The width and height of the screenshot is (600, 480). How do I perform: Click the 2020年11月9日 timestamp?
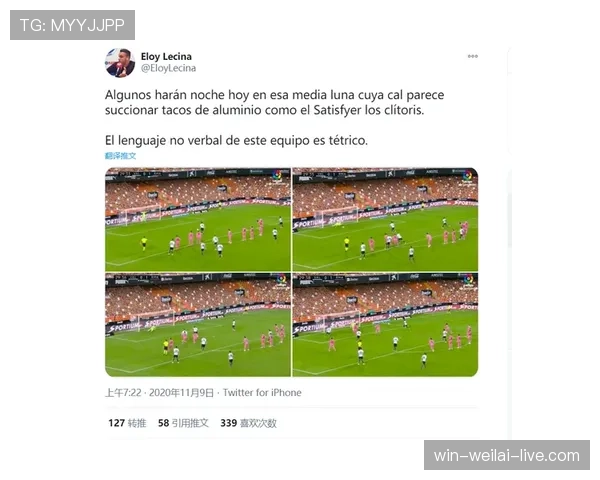coord(181,393)
